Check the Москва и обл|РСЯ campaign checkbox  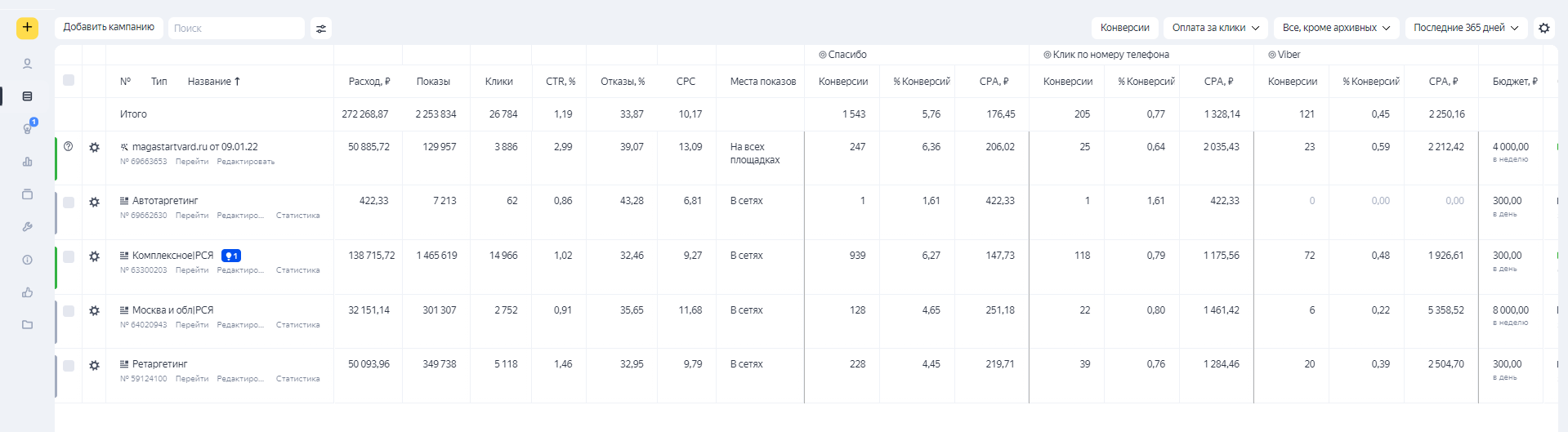click(69, 311)
